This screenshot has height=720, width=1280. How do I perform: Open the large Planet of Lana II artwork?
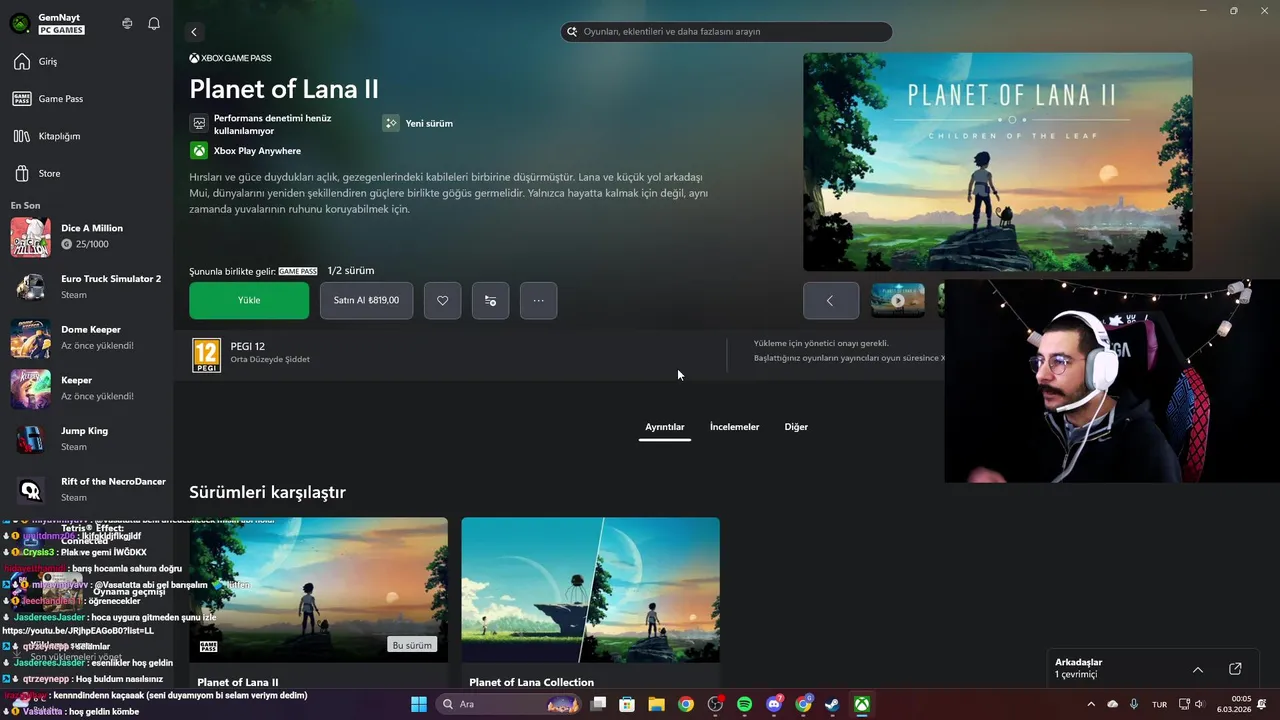click(997, 162)
